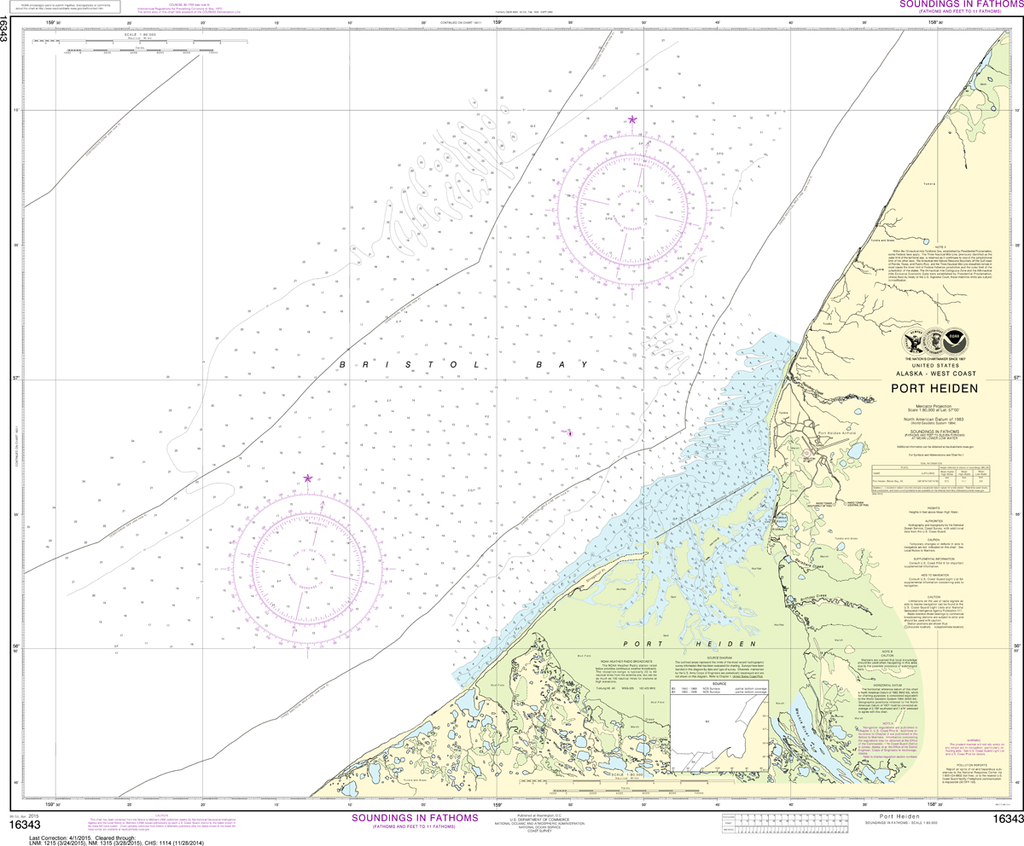Viewport: 1024px width, 846px height.
Task: Click the radio tower symbol near shore
Action: 836,503
